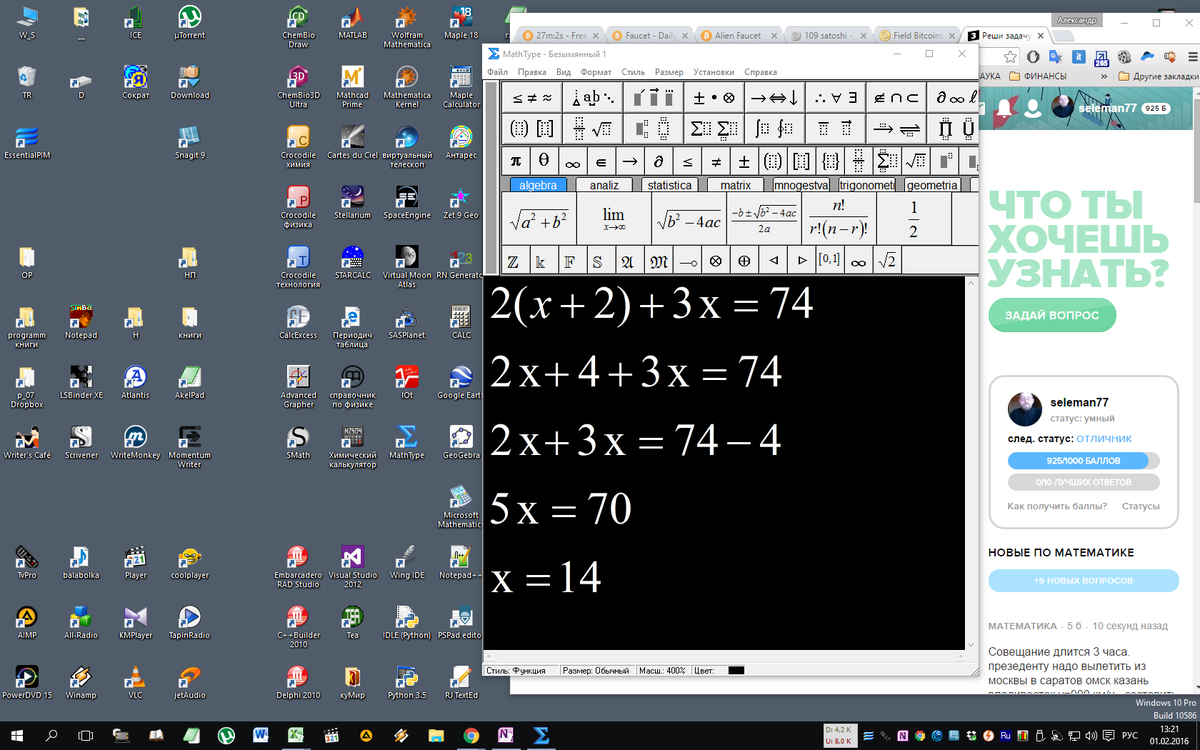
Task: Insert the pi symbol from the small bar
Action: click(516, 160)
